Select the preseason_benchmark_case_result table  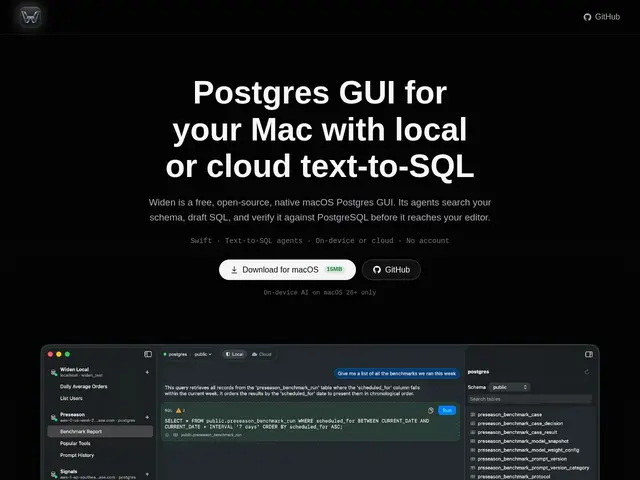click(x=517, y=432)
